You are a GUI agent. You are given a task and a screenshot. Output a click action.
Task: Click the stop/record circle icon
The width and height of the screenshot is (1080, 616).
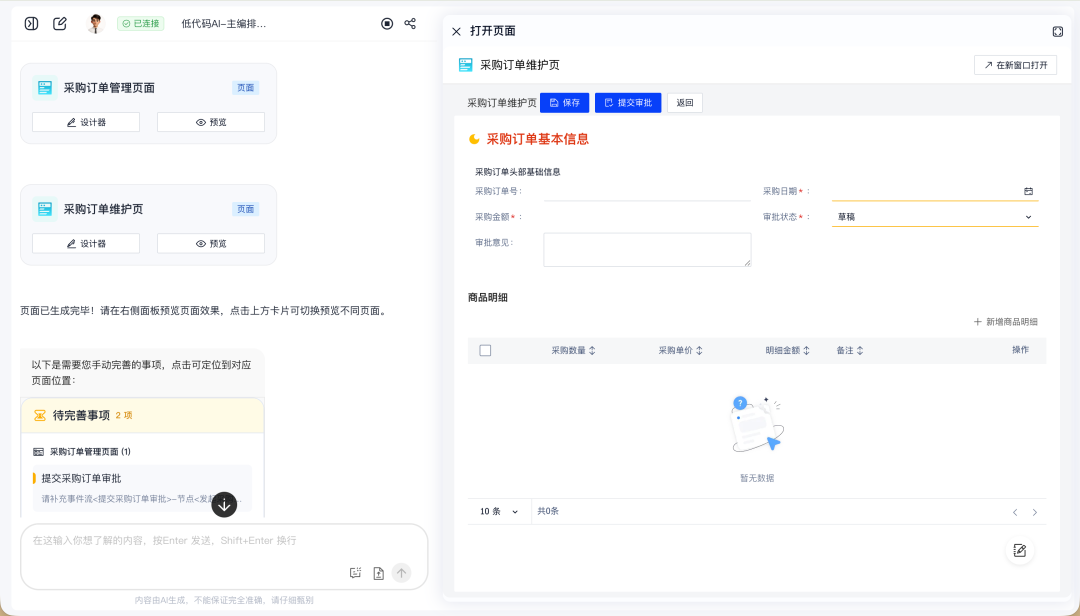387,23
